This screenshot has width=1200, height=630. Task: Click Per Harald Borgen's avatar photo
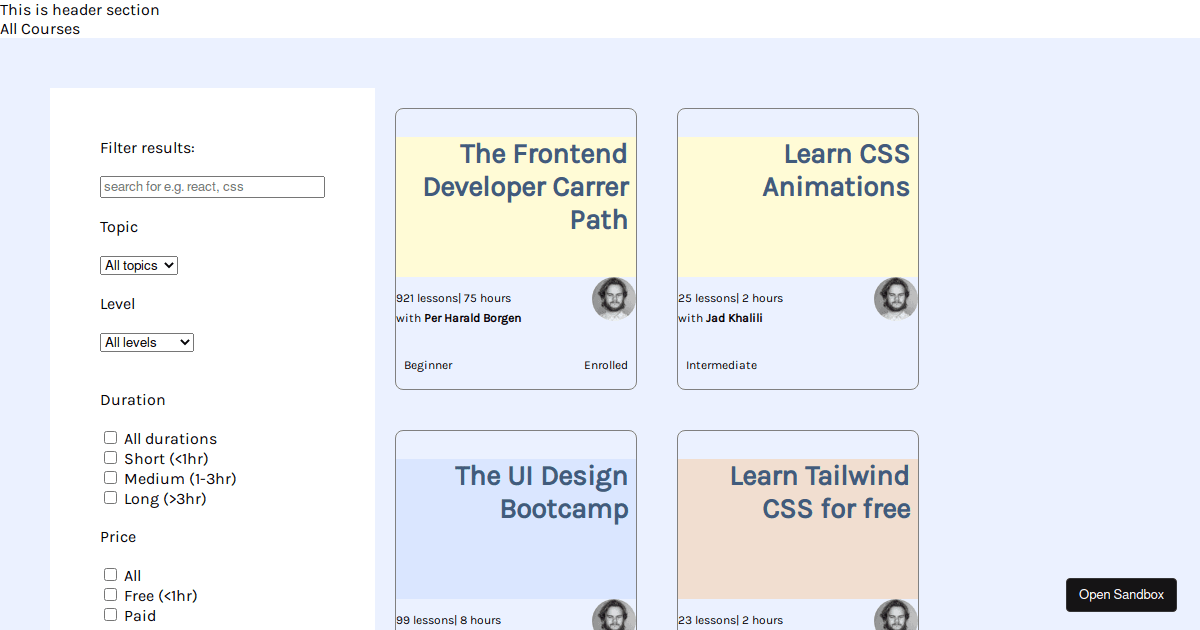pyautogui.click(x=614, y=299)
